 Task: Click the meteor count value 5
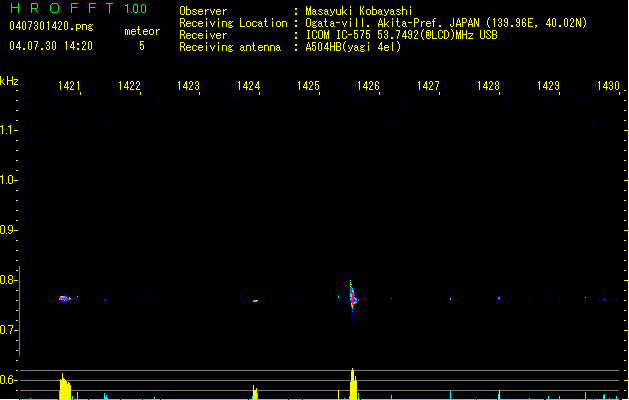click(x=142, y=46)
